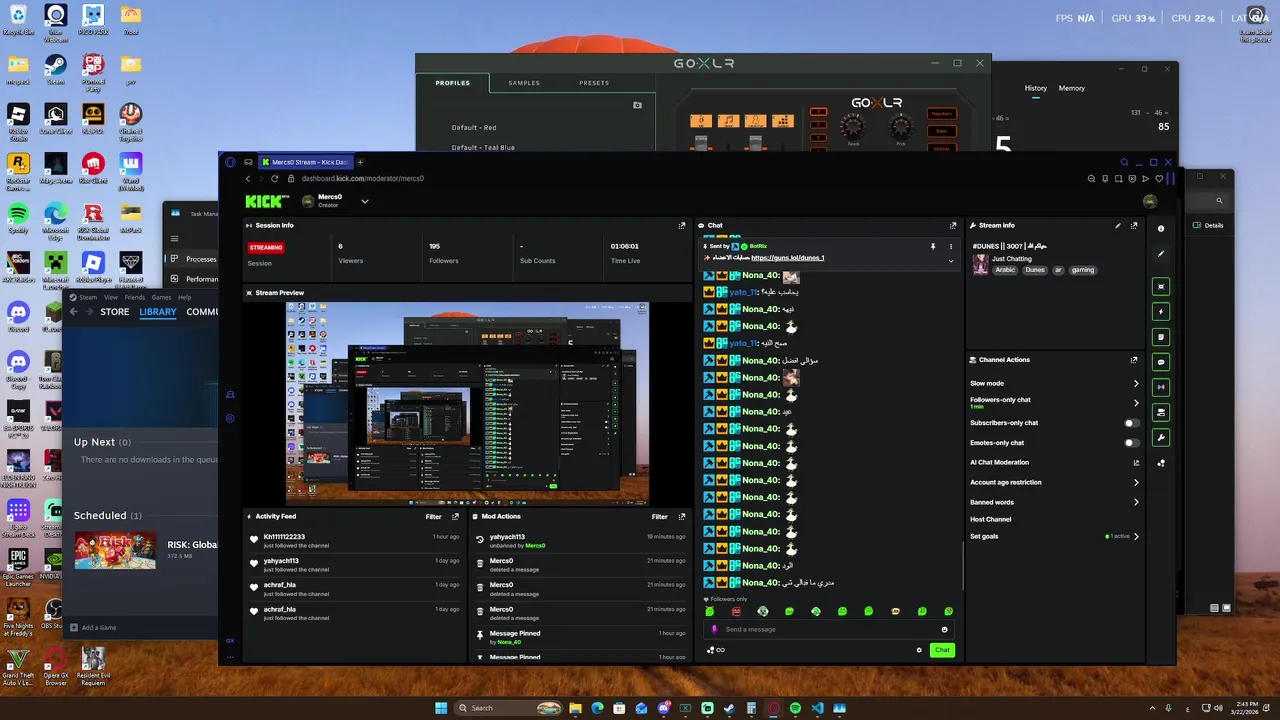Screen dimensions: 1280x720
Task: Click Host Channel action
Action: (991, 519)
